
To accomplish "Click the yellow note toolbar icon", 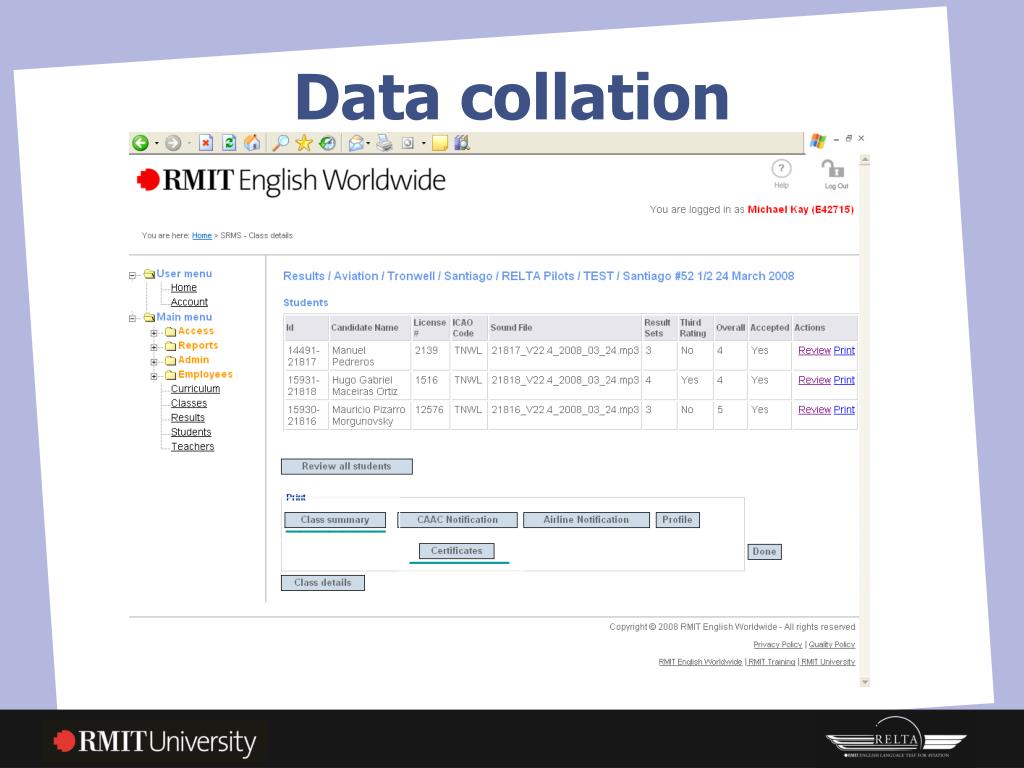I will click(x=440, y=143).
